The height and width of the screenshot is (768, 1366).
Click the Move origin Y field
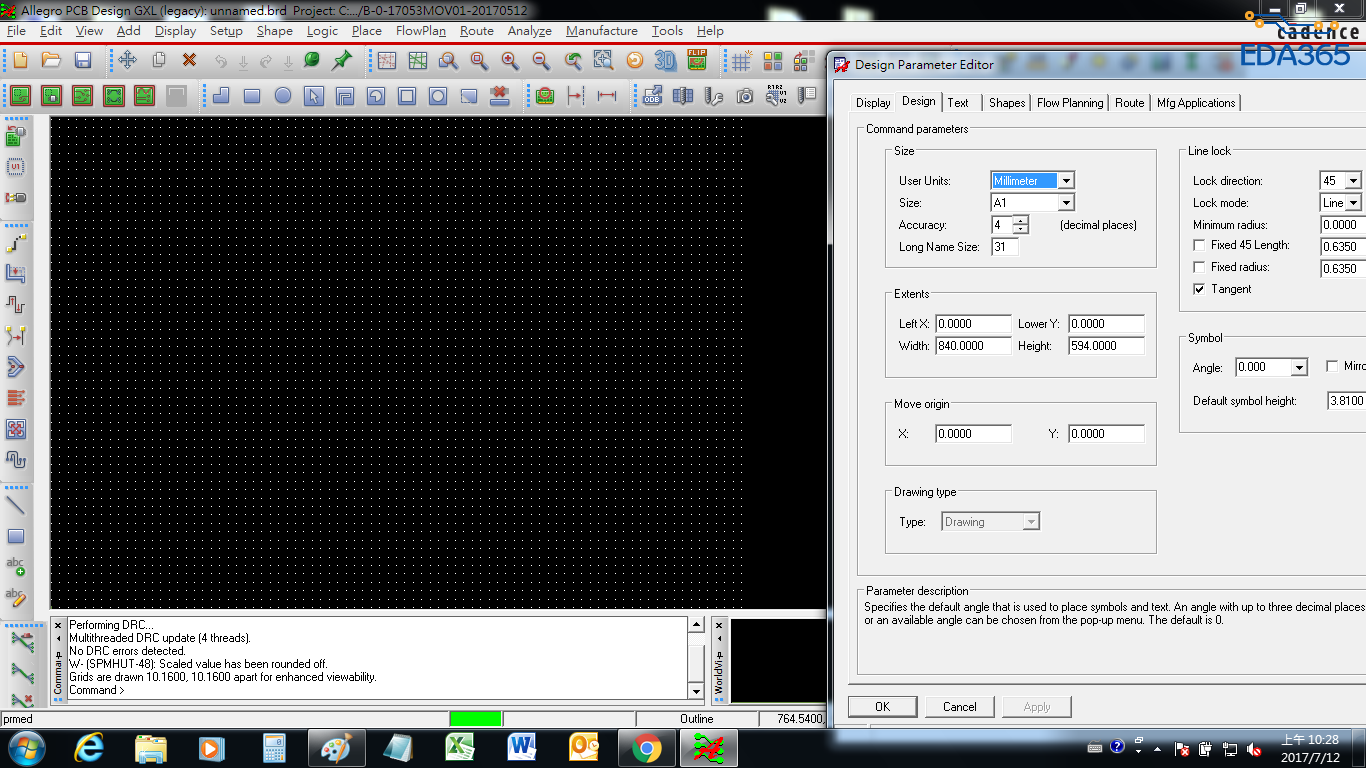click(1107, 434)
